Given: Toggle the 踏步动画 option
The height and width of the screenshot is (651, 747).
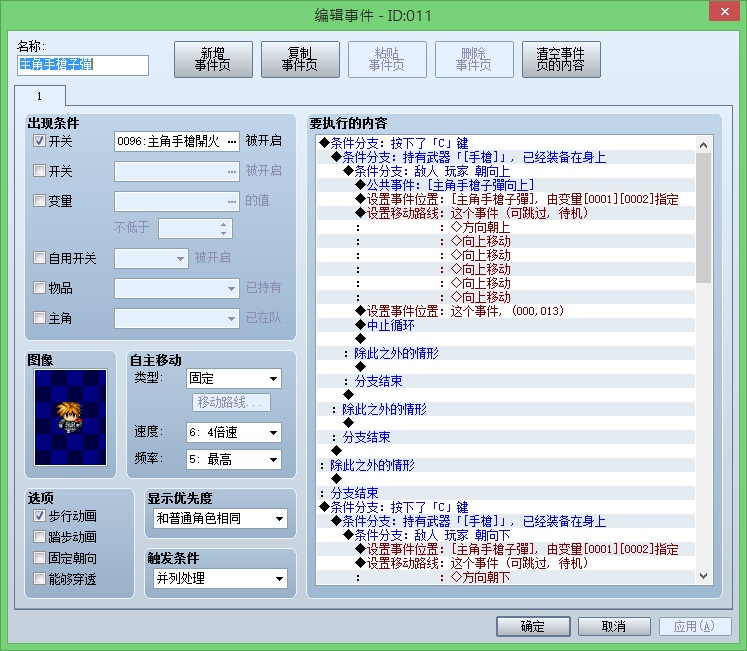Looking at the screenshot, I should [x=40, y=537].
